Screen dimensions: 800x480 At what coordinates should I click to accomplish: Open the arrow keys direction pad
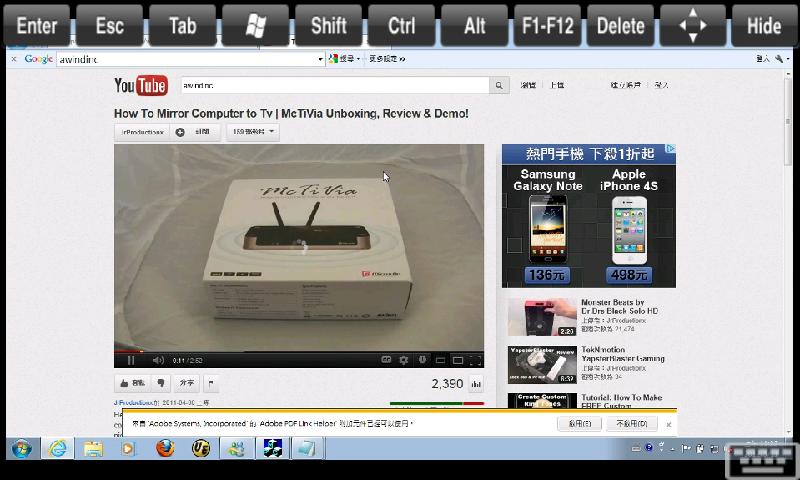tap(693, 25)
